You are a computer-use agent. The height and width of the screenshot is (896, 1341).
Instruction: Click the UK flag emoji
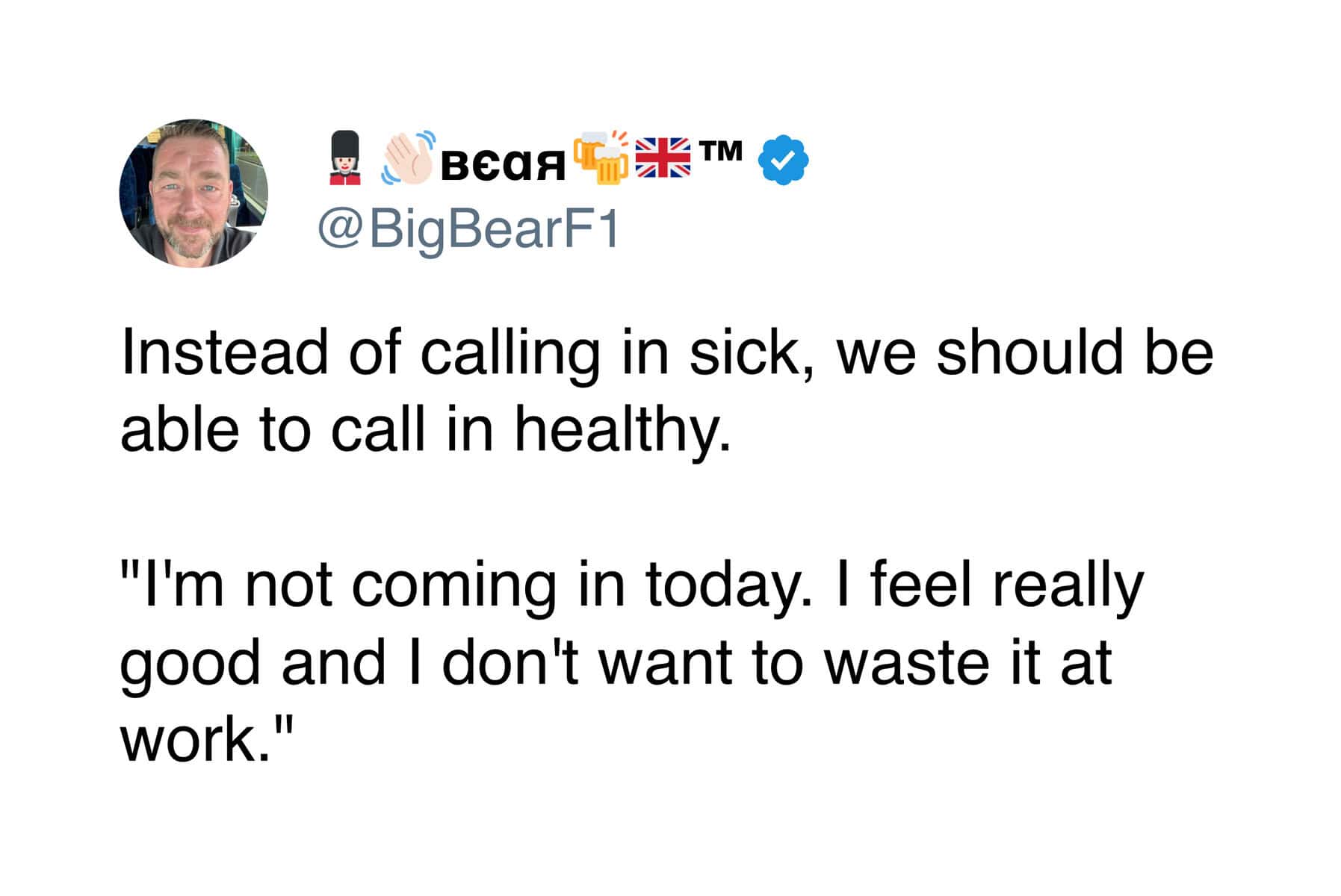pos(663,158)
